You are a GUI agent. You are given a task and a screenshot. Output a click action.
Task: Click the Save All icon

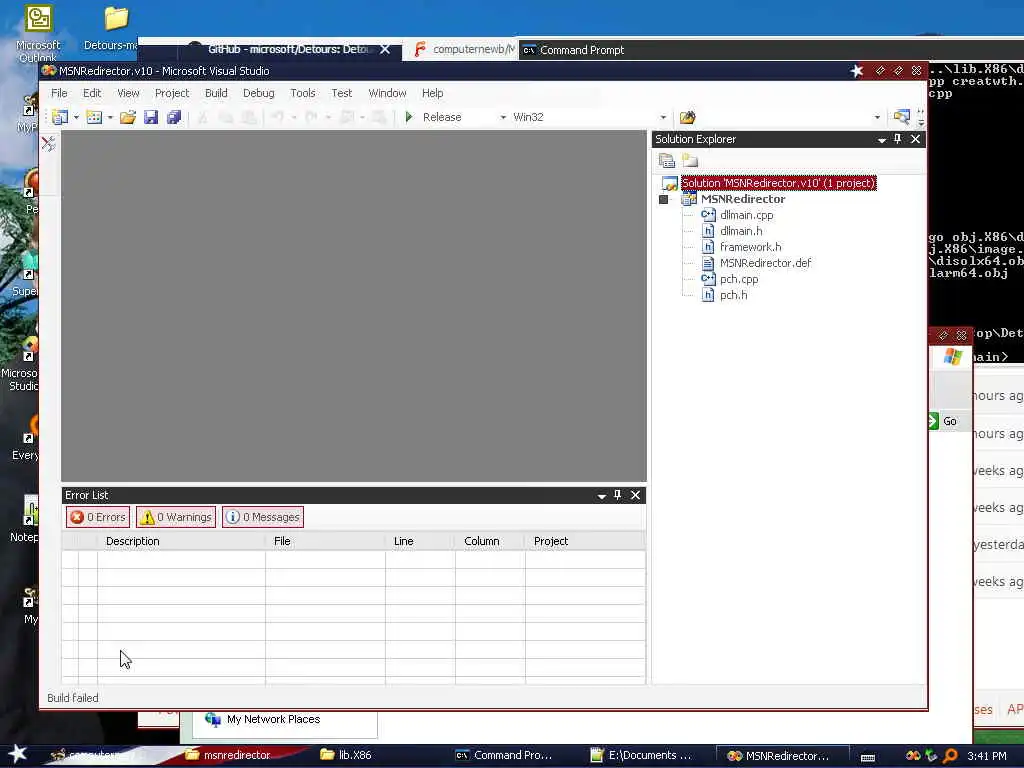click(174, 117)
